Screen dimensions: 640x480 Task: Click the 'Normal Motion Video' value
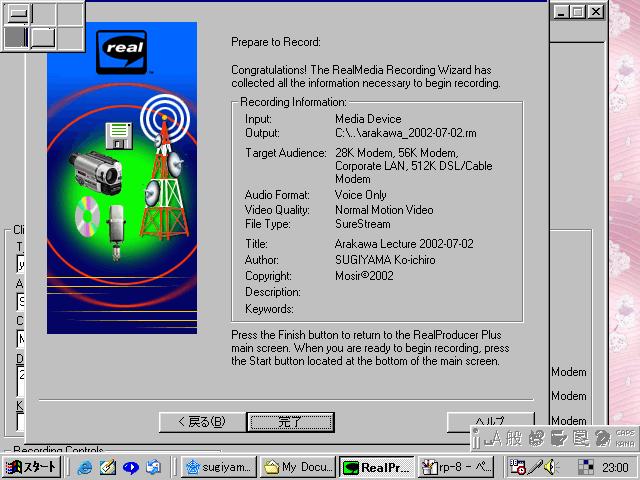coord(384,210)
